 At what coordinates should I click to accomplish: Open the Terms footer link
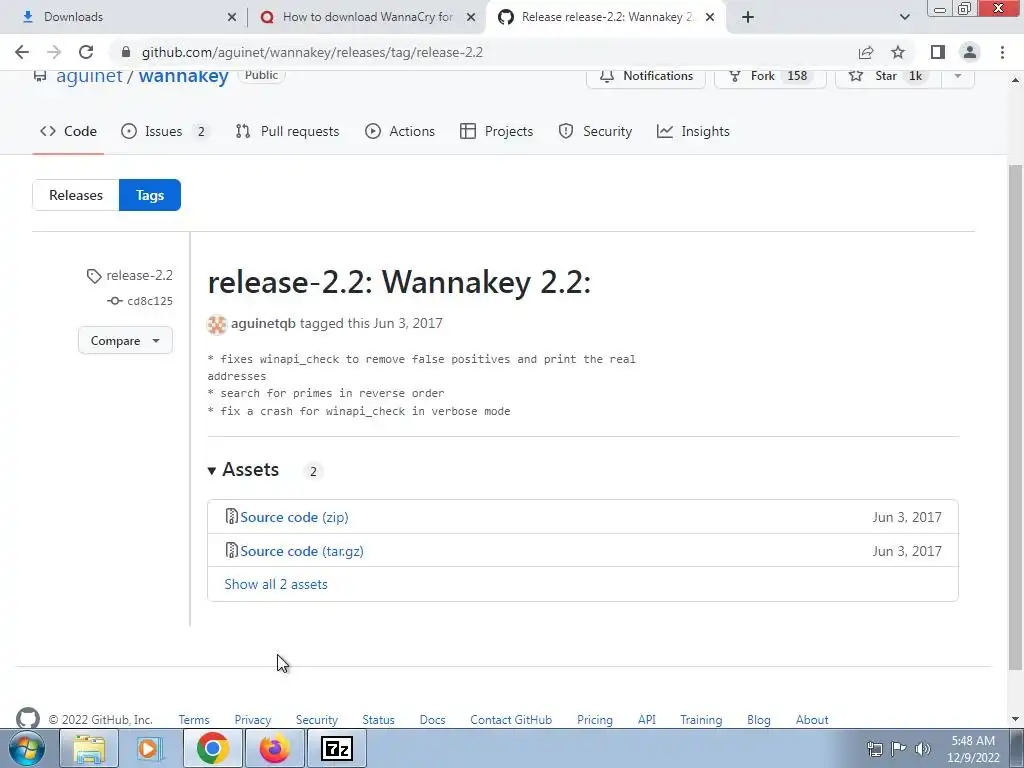(194, 720)
